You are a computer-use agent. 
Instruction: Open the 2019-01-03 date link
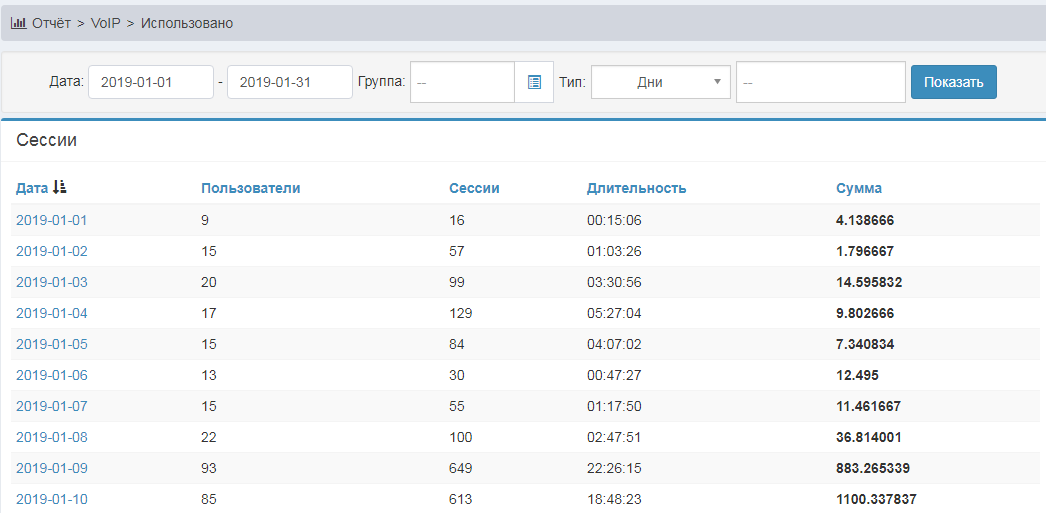pyautogui.click(x=52, y=282)
